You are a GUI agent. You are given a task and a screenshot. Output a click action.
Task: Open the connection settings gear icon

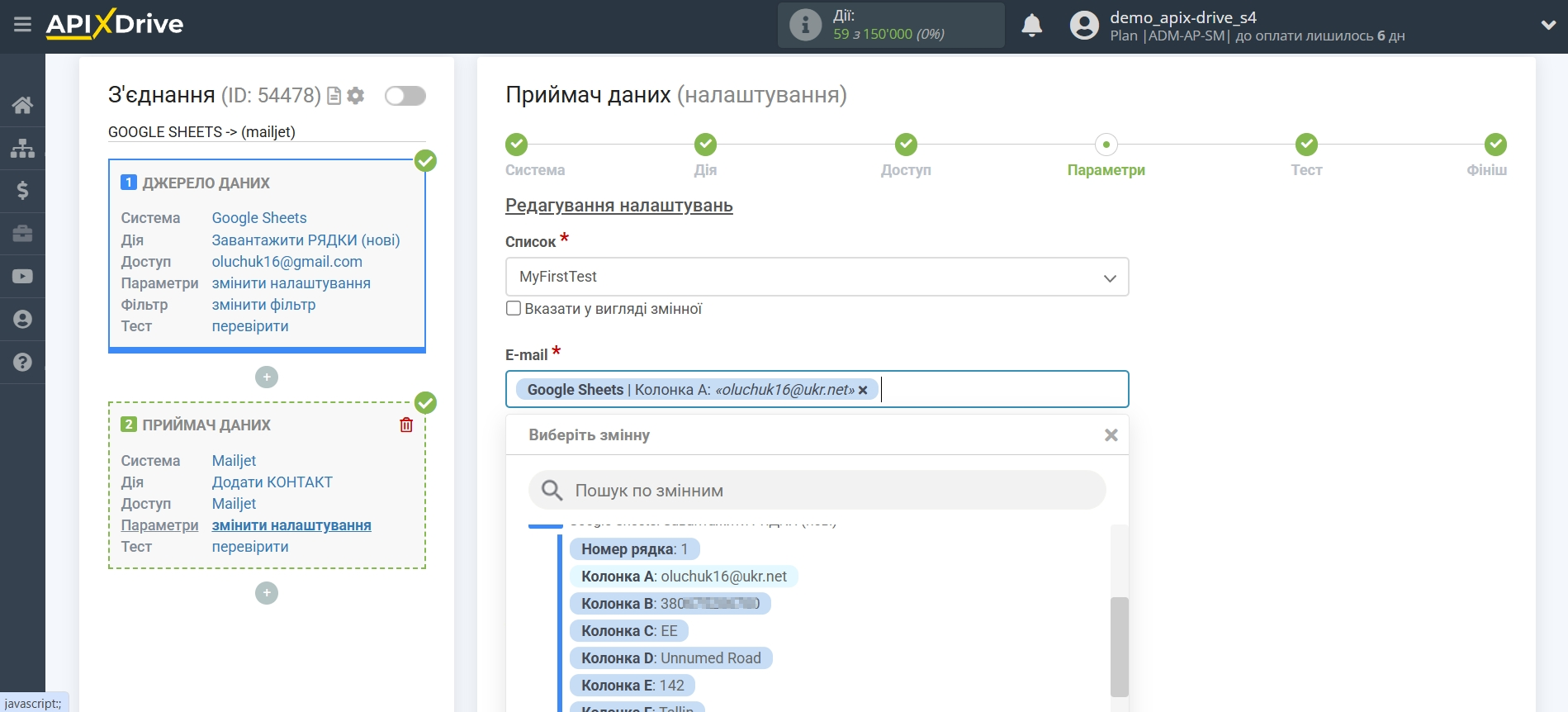[x=356, y=96]
